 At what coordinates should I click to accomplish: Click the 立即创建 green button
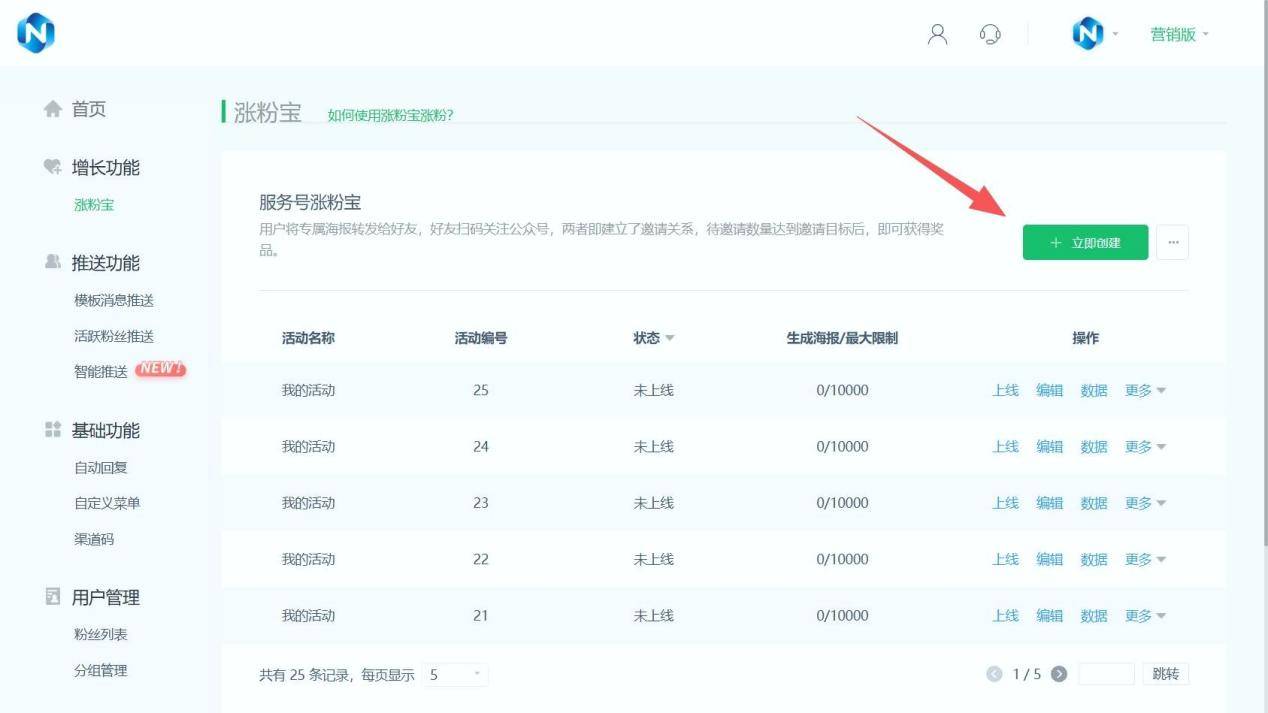(x=1085, y=242)
